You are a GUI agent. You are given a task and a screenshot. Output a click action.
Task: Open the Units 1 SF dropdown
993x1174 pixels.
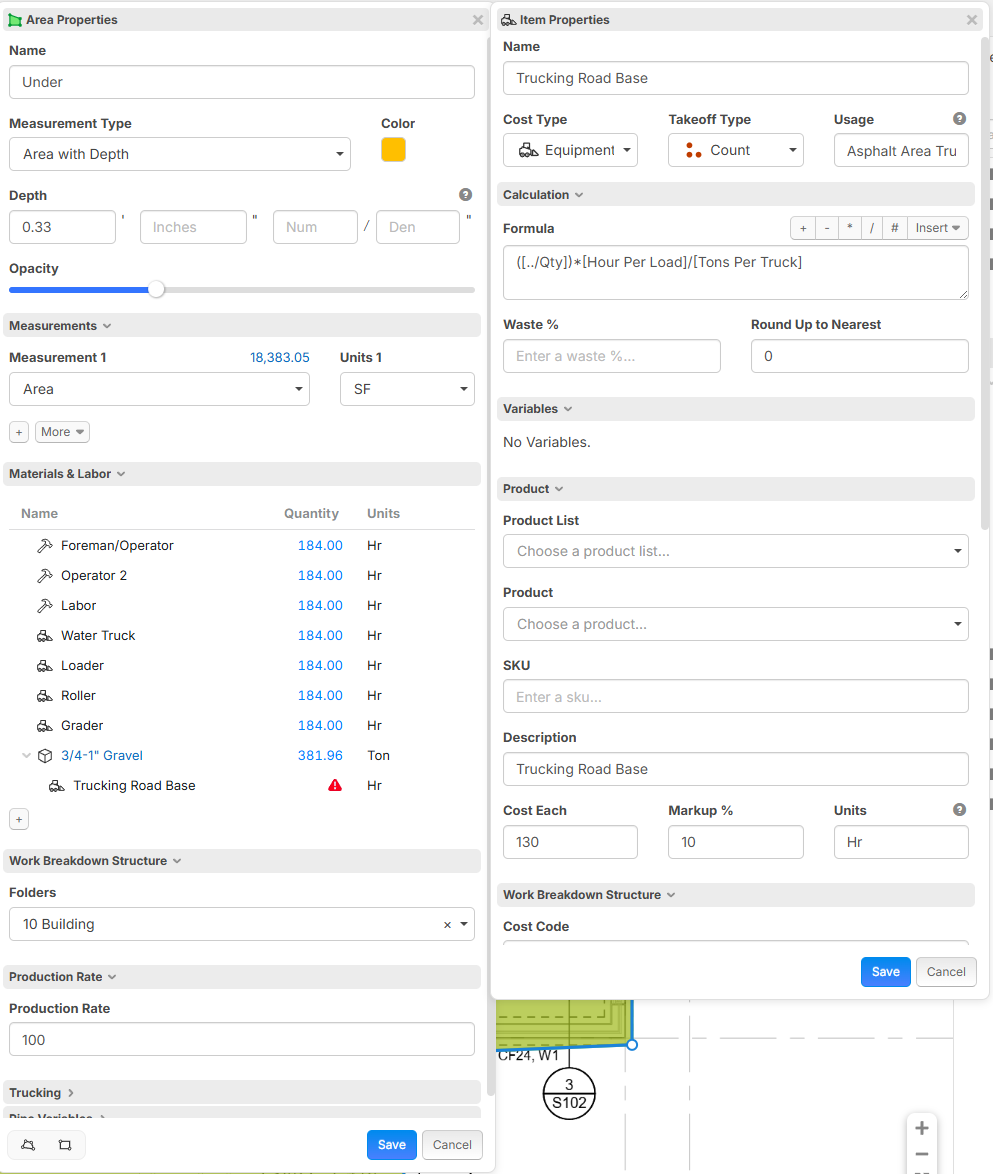pos(407,389)
